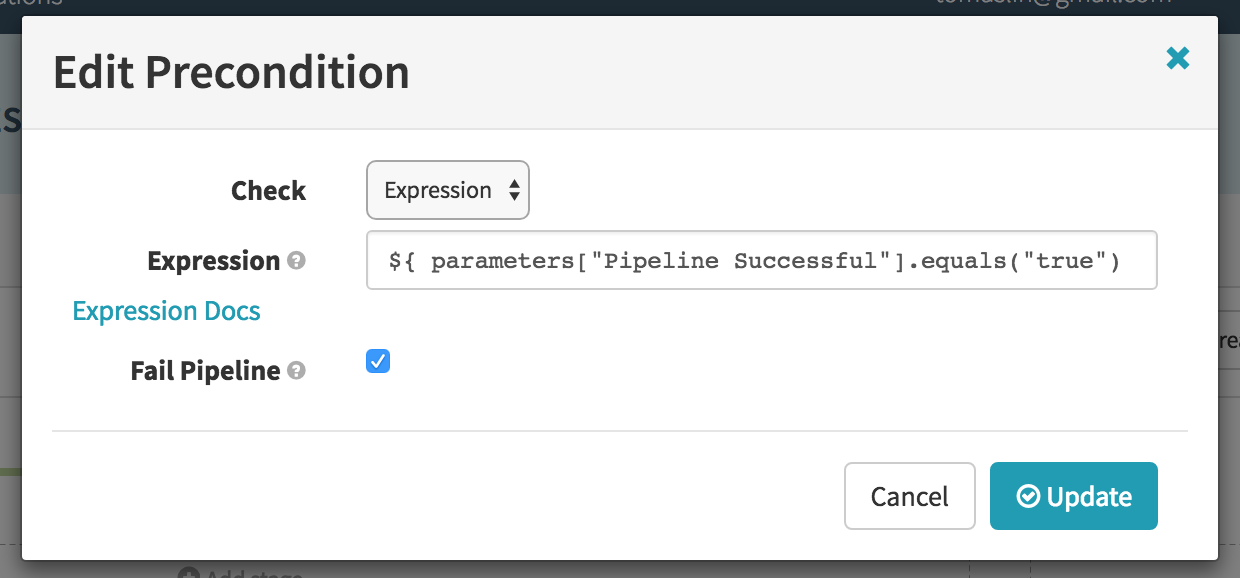Click the plus icon beside Add stage
1240x578 pixels.
(188, 575)
